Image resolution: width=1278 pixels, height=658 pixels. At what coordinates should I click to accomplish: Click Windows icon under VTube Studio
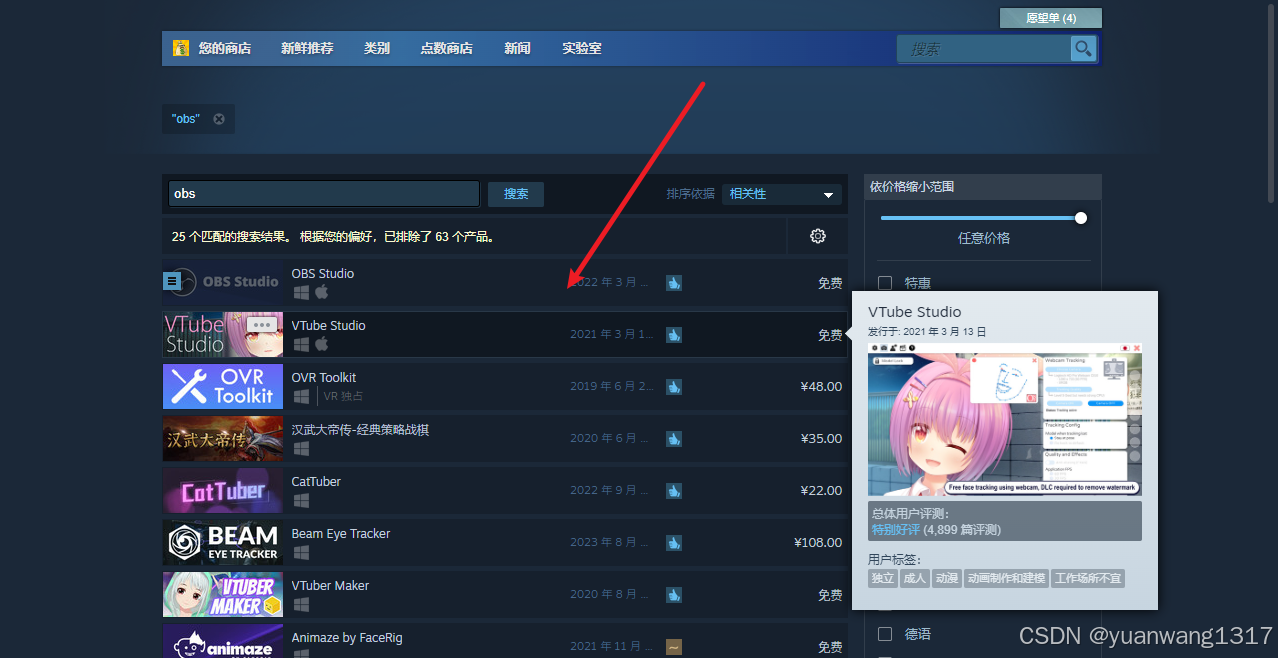[301, 344]
